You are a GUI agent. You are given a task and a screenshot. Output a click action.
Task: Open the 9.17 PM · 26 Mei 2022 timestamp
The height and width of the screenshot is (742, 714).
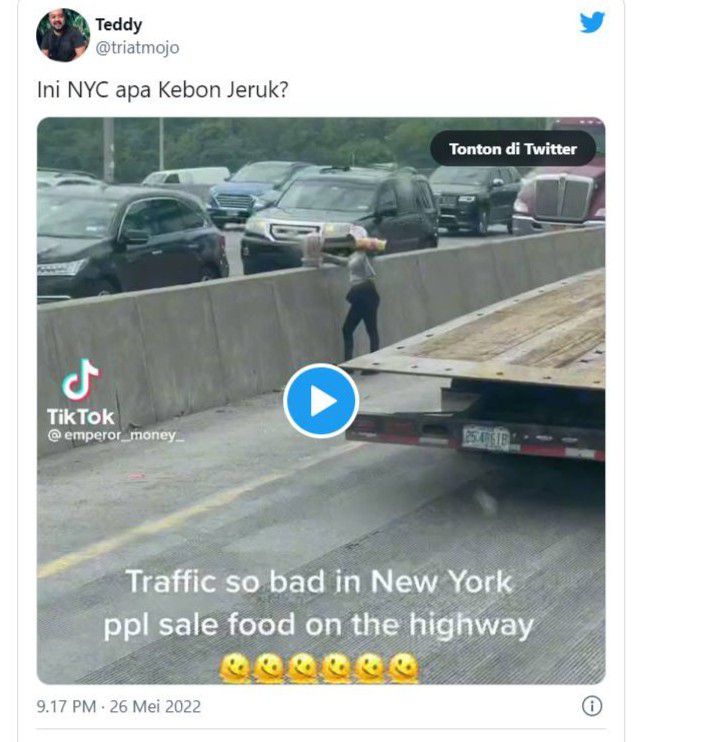click(x=119, y=706)
